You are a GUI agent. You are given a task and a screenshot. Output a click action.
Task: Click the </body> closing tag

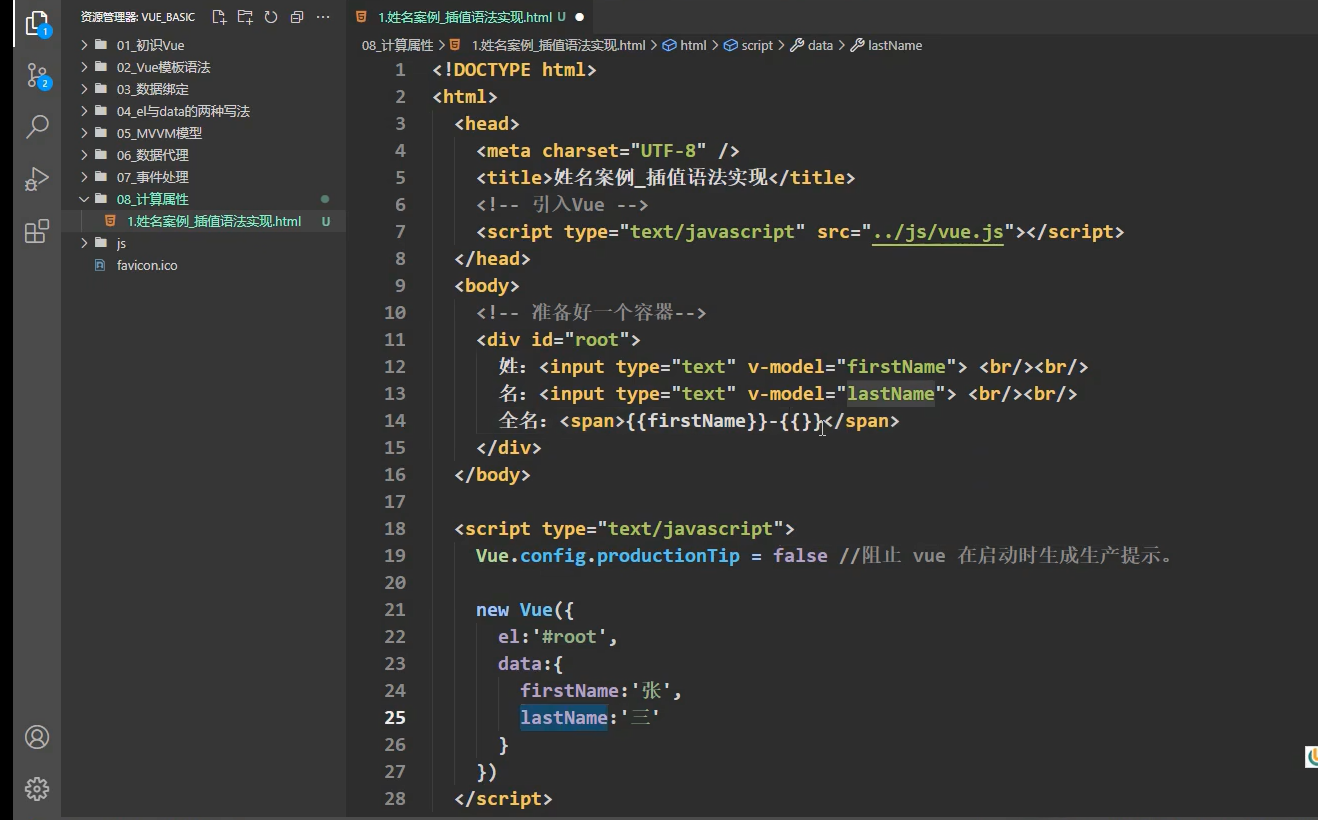492,475
